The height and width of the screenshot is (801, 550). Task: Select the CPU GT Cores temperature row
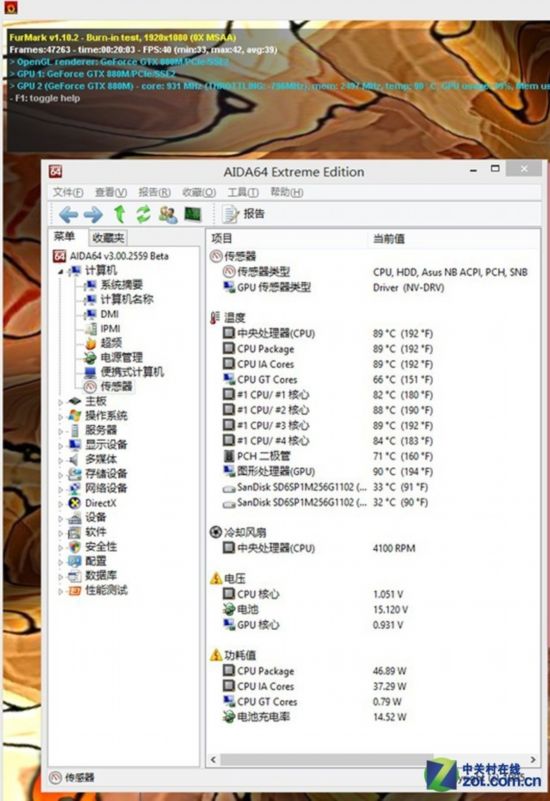(328, 380)
